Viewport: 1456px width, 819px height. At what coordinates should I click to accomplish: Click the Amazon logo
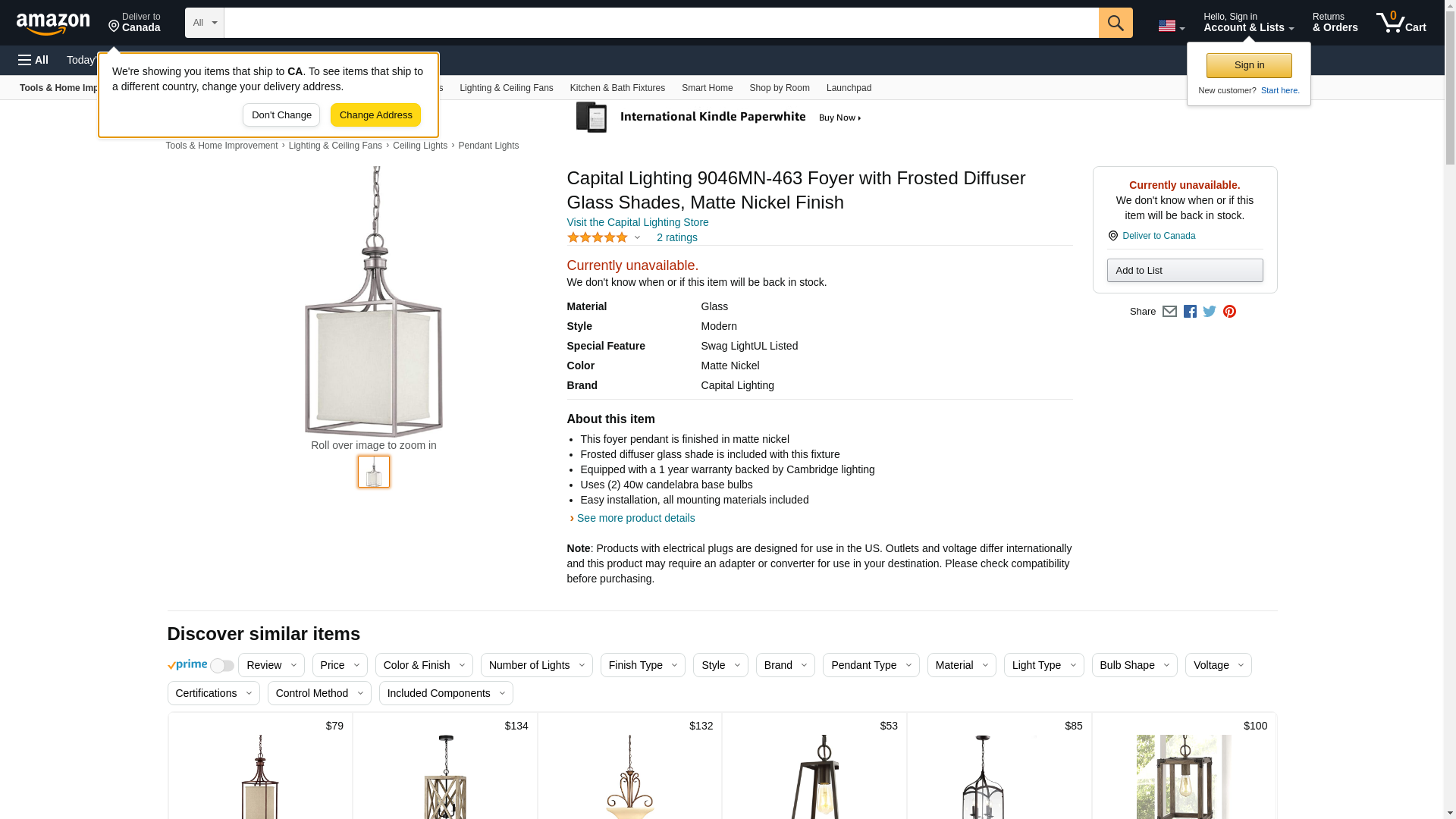(x=53, y=24)
